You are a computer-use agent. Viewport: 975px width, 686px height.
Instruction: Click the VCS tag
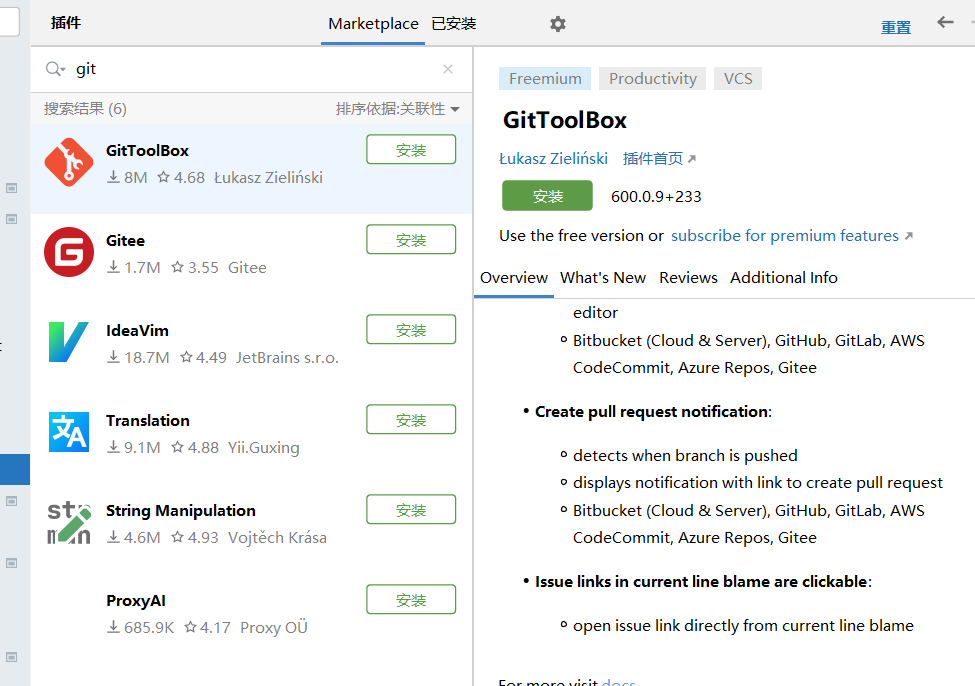click(x=737, y=78)
